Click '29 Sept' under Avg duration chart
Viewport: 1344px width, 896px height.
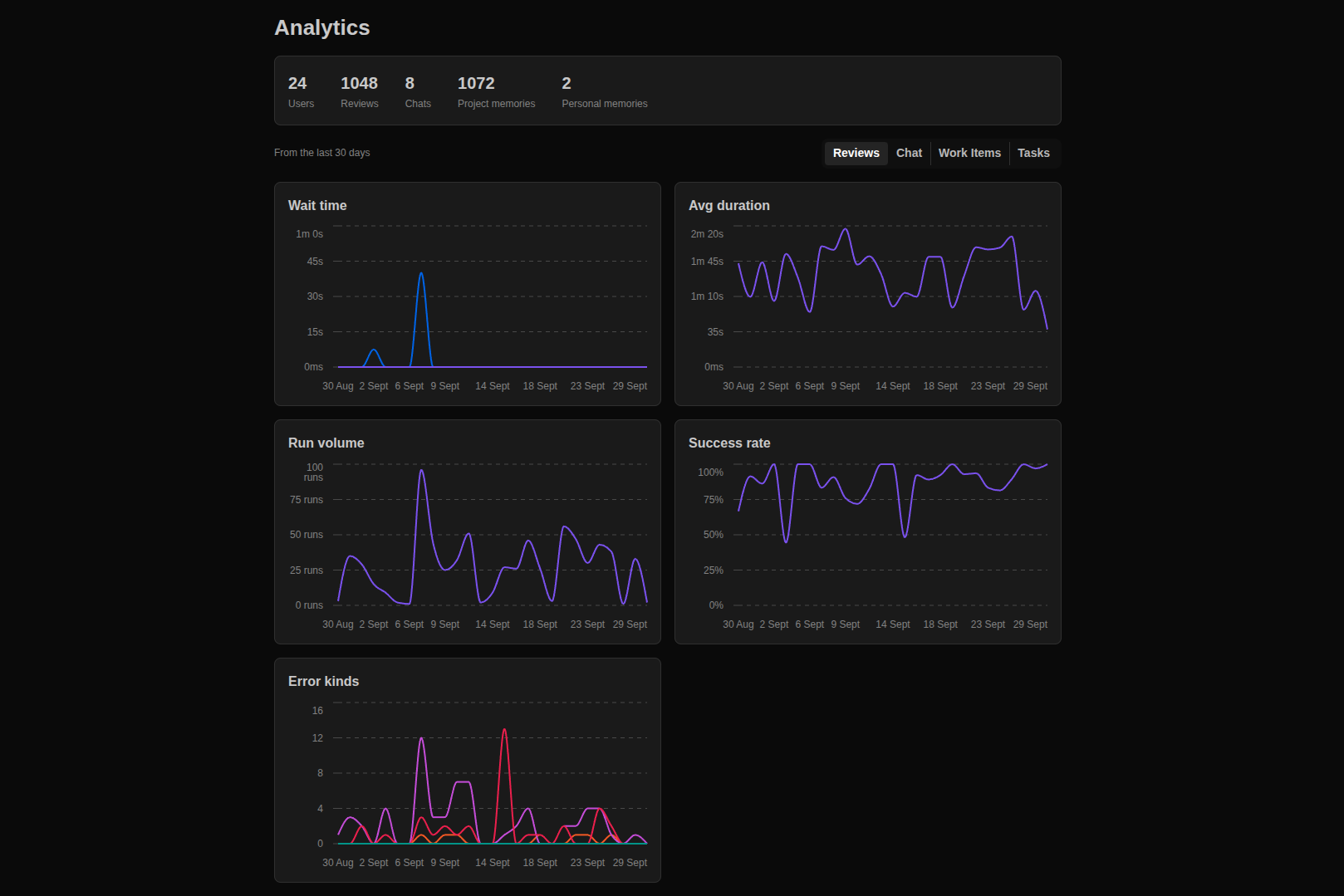tap(1030, 386)
